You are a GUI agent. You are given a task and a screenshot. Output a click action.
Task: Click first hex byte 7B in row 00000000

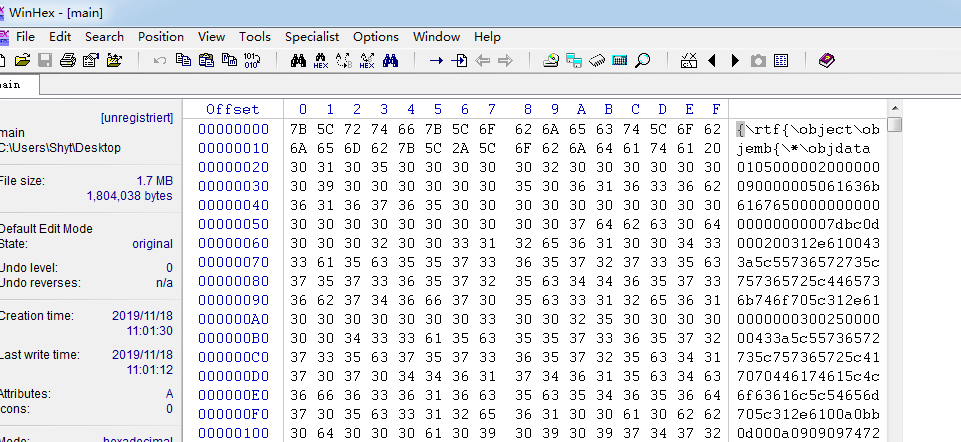point(298,129)
